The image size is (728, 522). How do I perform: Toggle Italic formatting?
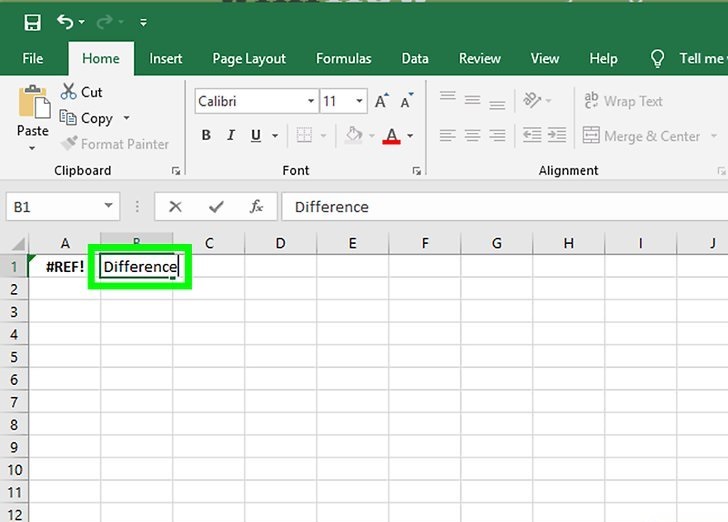pyautogui.click(x=232, y=136)
